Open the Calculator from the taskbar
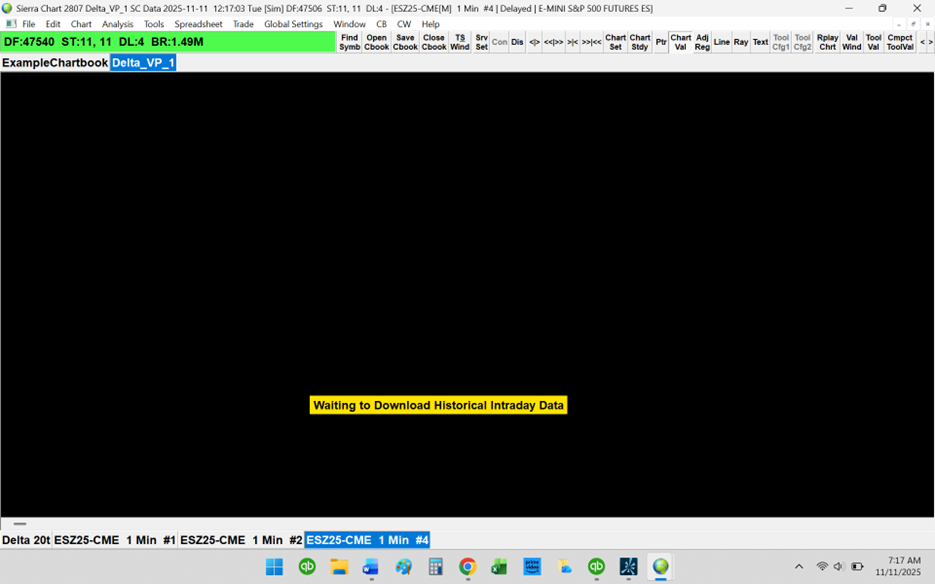This screenshot has height=584, width=935. tap(435, 566)
